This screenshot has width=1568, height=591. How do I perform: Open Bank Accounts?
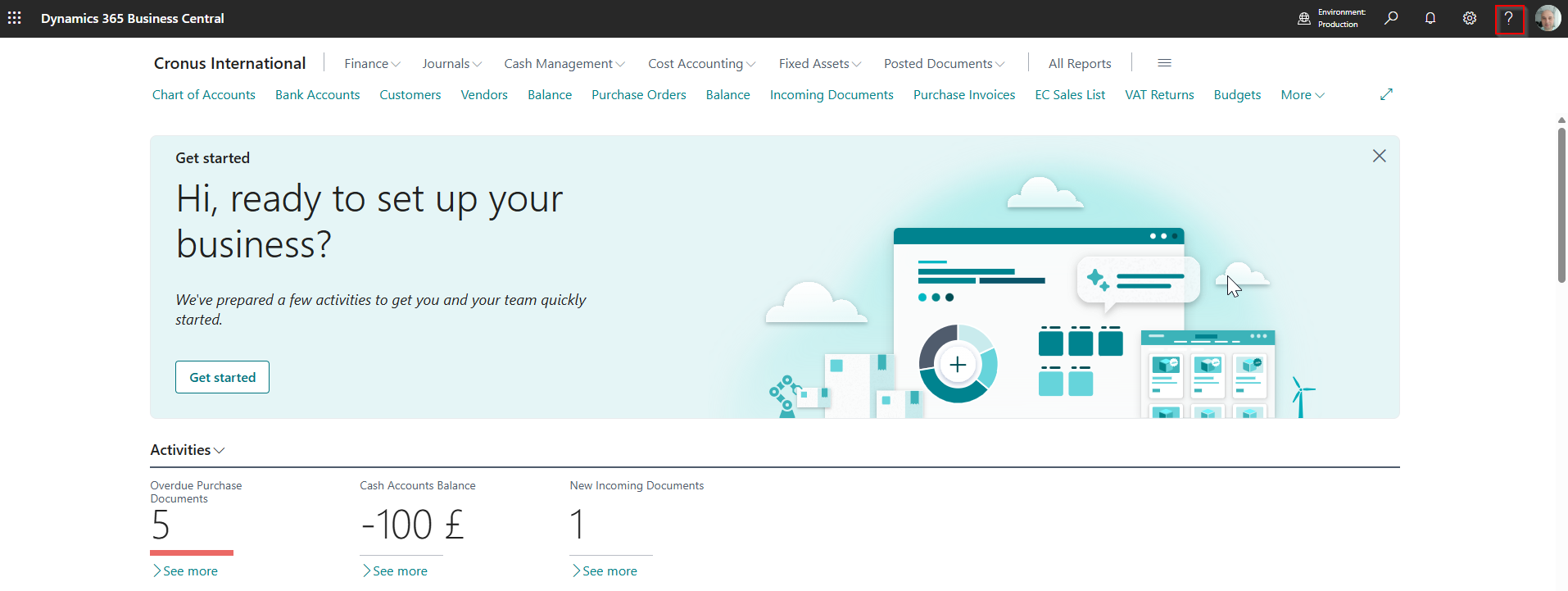[x=318, y=95]
